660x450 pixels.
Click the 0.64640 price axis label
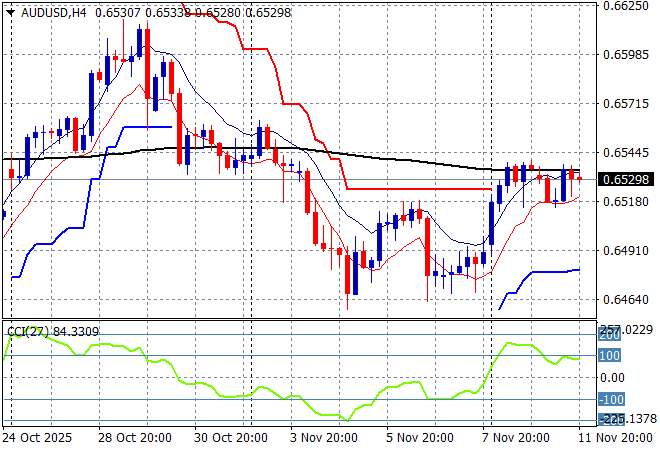tap(626, 300)
